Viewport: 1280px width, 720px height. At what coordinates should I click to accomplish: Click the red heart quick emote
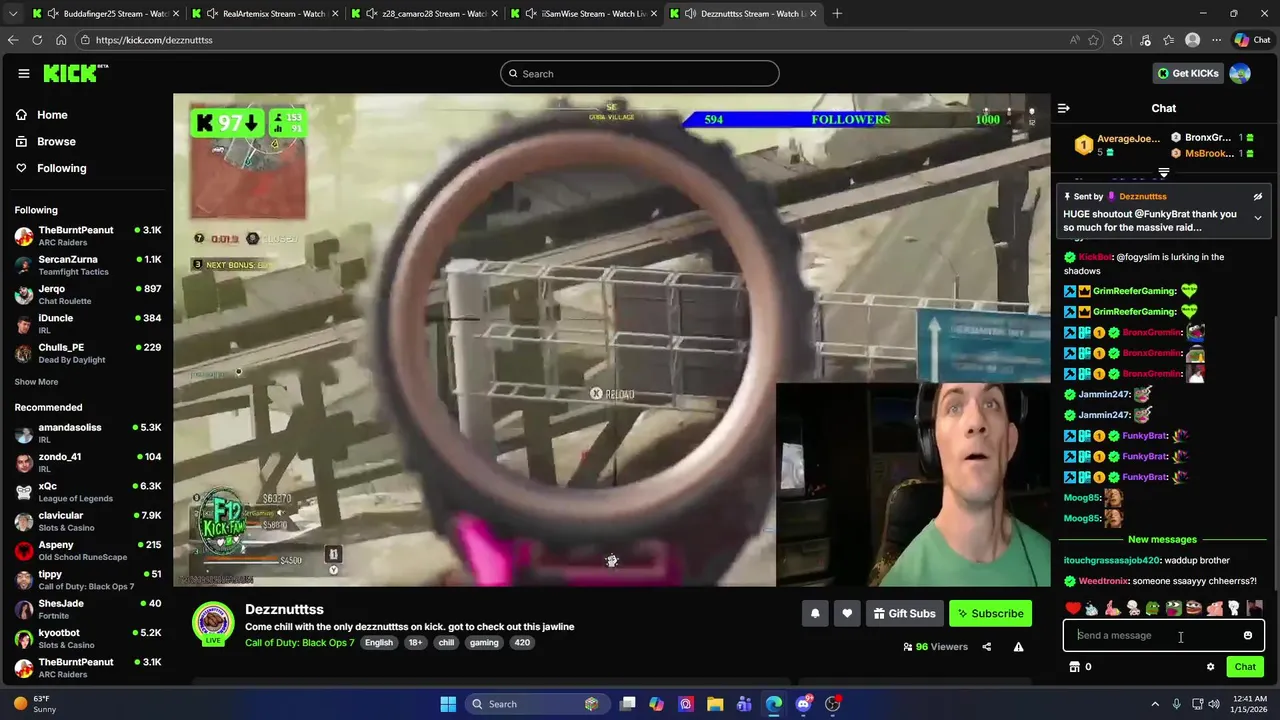[1073, 608]
